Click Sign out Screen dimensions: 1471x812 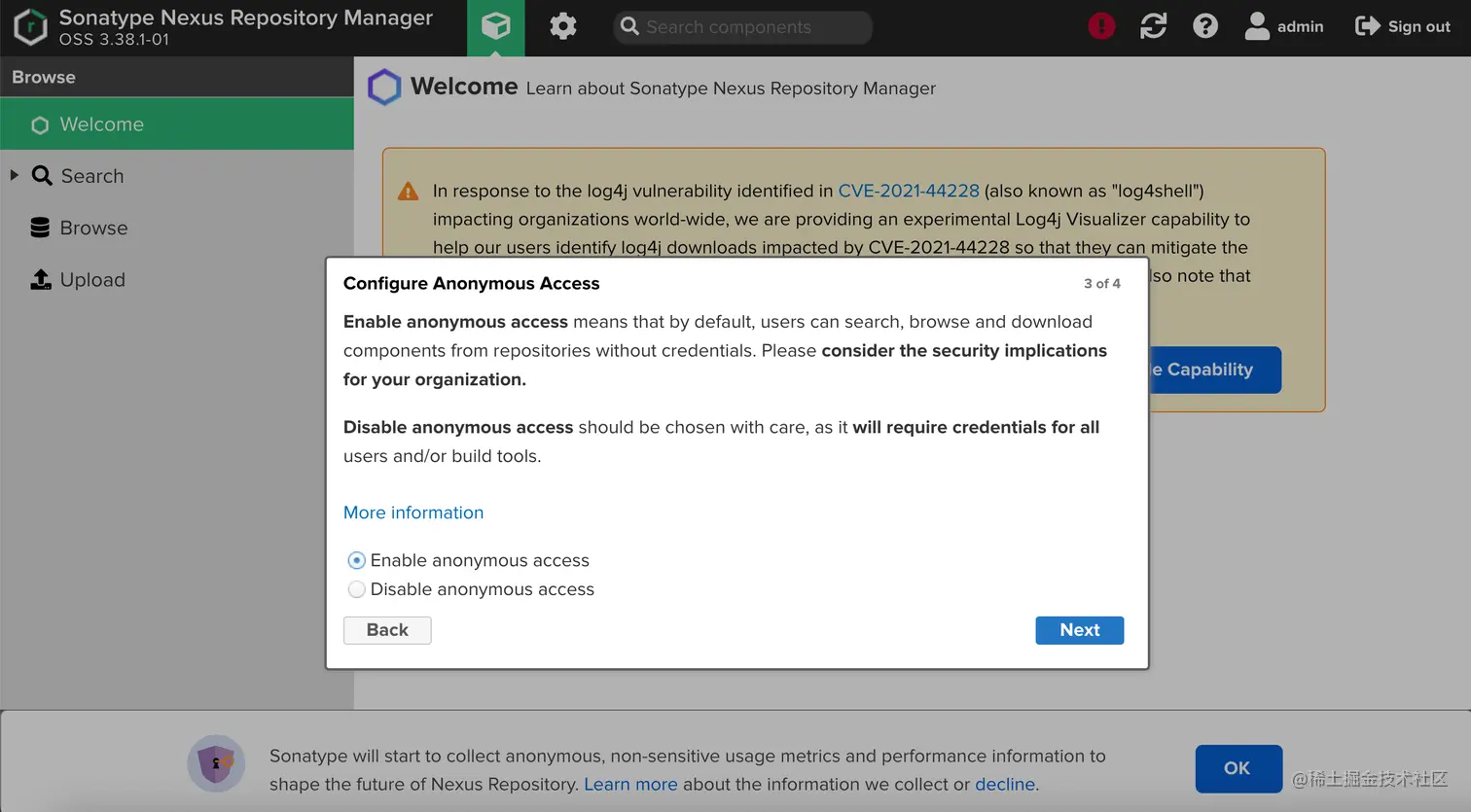(x=1403, y=26)
